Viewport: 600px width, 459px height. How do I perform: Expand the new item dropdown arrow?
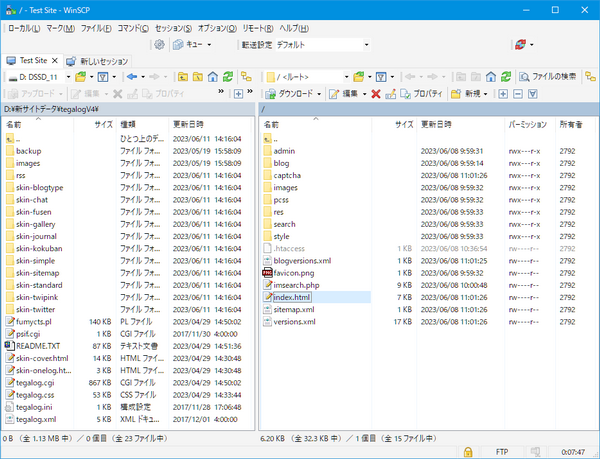(x=486, y=94)
